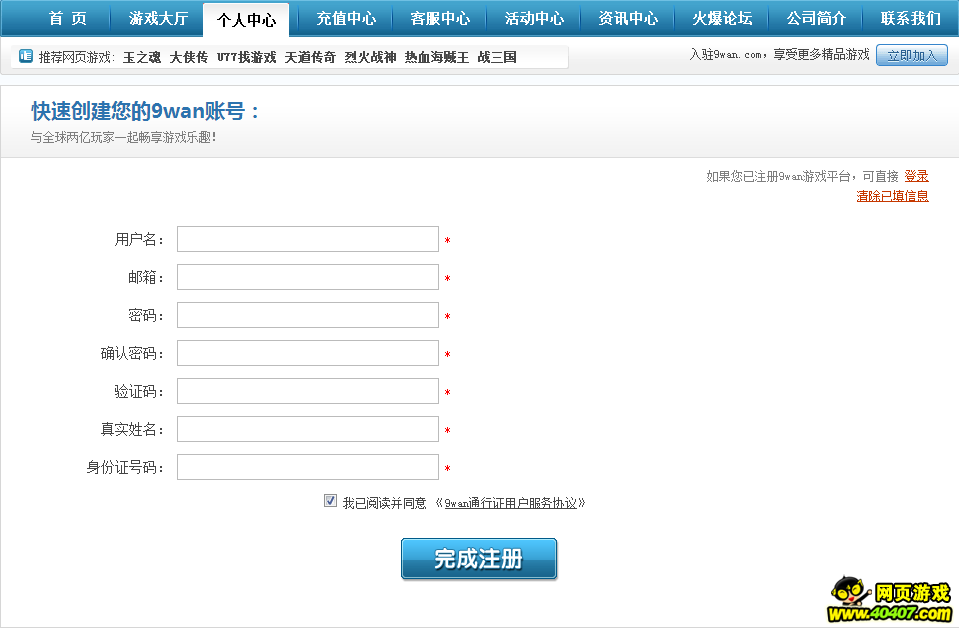Image resolution: width=959 pixels, height=629 pixels.
Task: Open the 活动中心 tab
Action: click(535, 18)
